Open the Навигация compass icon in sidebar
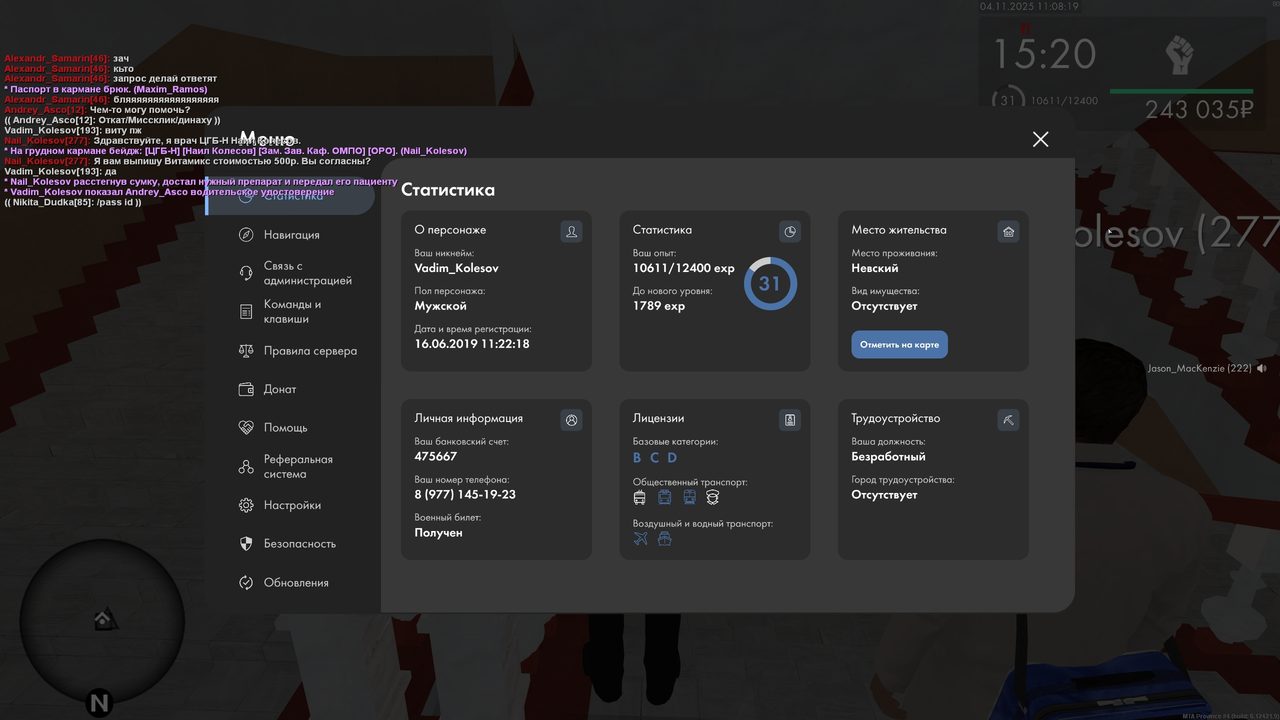The image size is (1280, 720). click(246, 234)
